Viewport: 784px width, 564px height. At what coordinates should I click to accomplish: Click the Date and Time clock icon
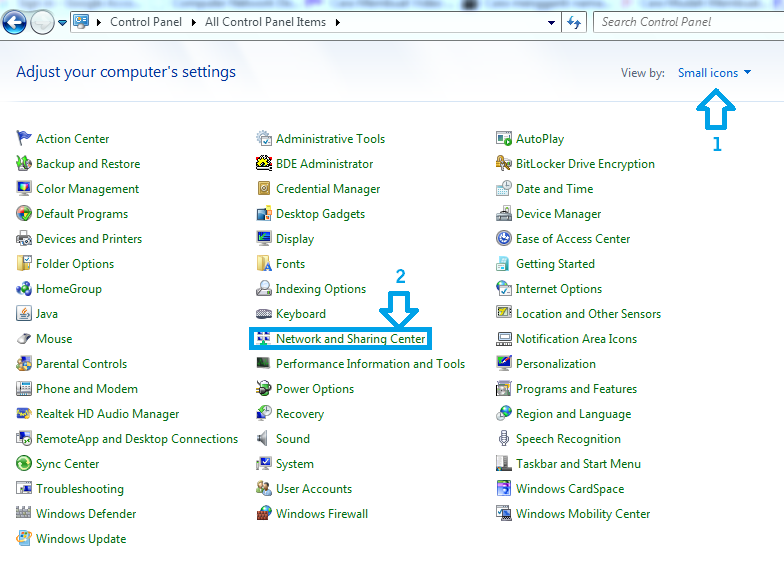504,188
